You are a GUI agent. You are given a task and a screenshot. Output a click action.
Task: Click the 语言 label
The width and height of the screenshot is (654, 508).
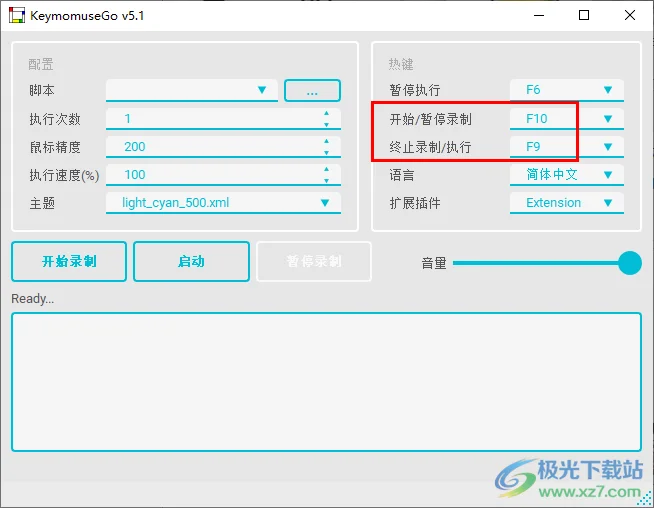(x=402, y=175)
